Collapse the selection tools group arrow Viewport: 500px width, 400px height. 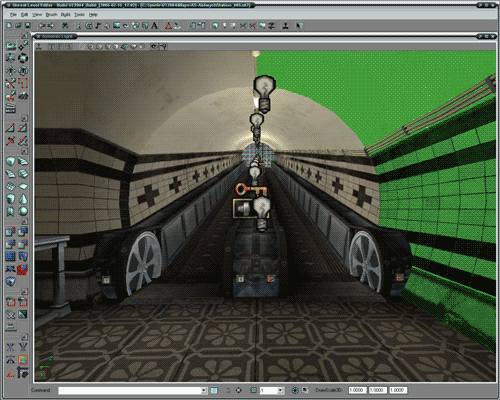(x=24, y=292)
